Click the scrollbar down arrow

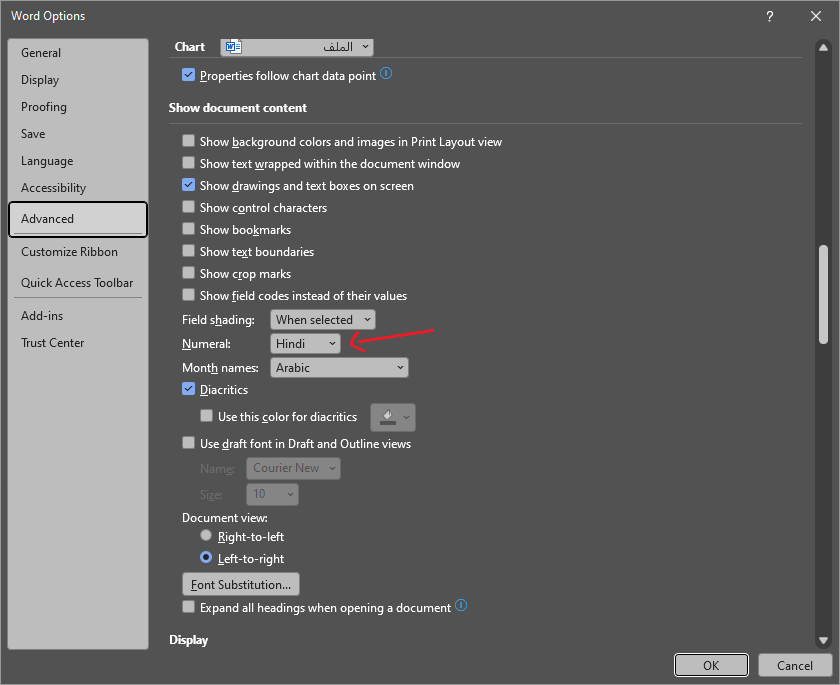[x=823, y=641]
